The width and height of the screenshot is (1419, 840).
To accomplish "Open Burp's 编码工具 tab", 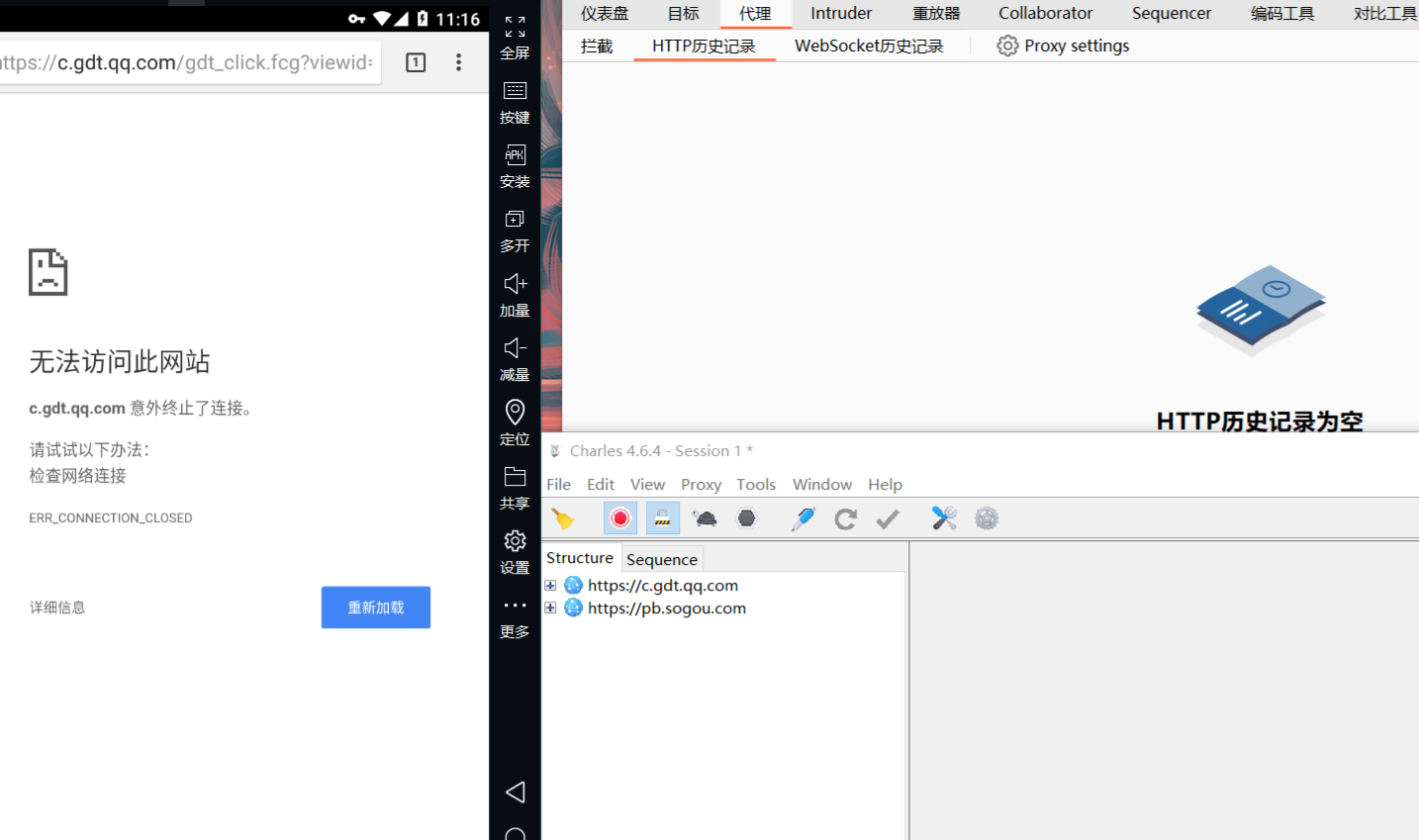I will point(1282,14).
